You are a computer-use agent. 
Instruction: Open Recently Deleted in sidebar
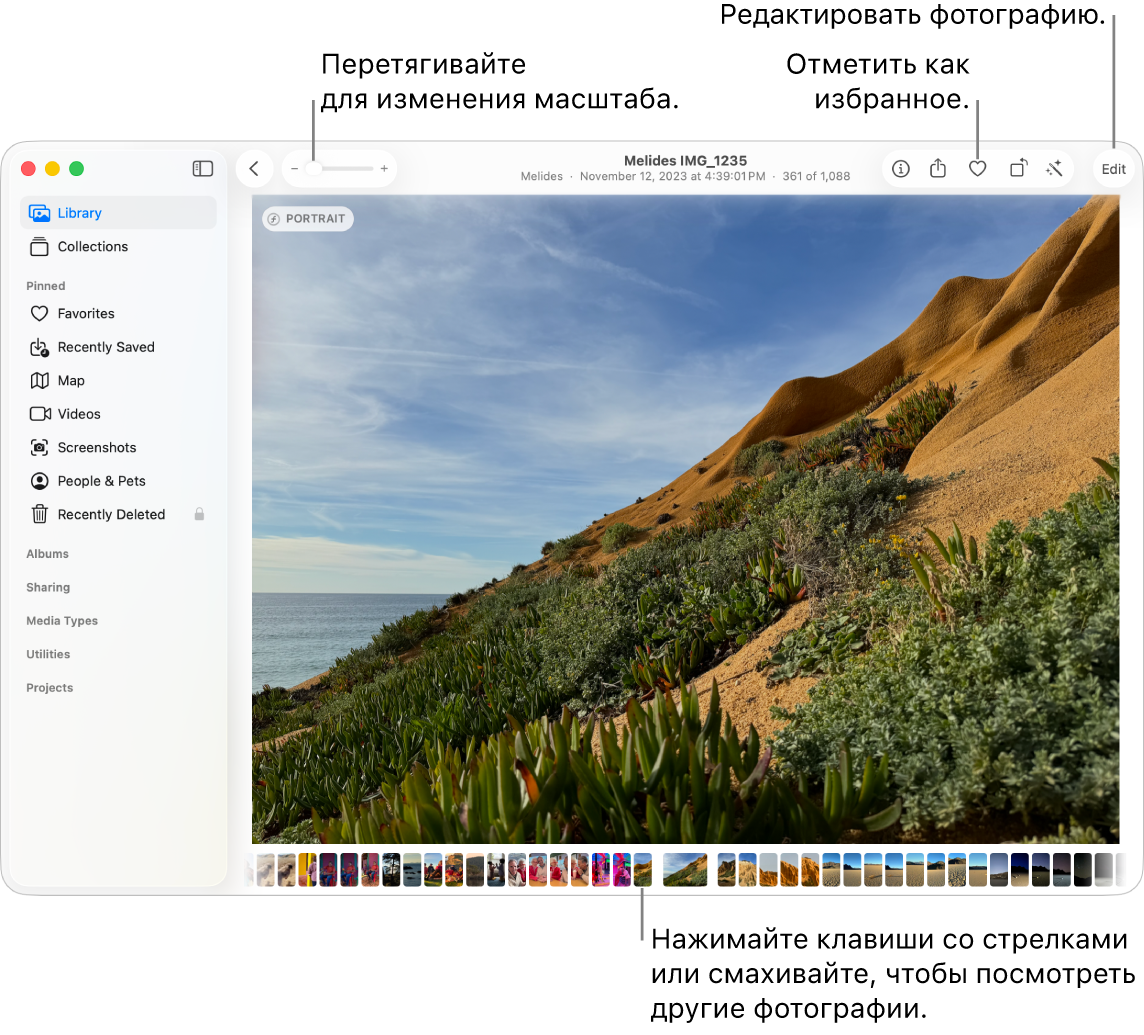111,514
